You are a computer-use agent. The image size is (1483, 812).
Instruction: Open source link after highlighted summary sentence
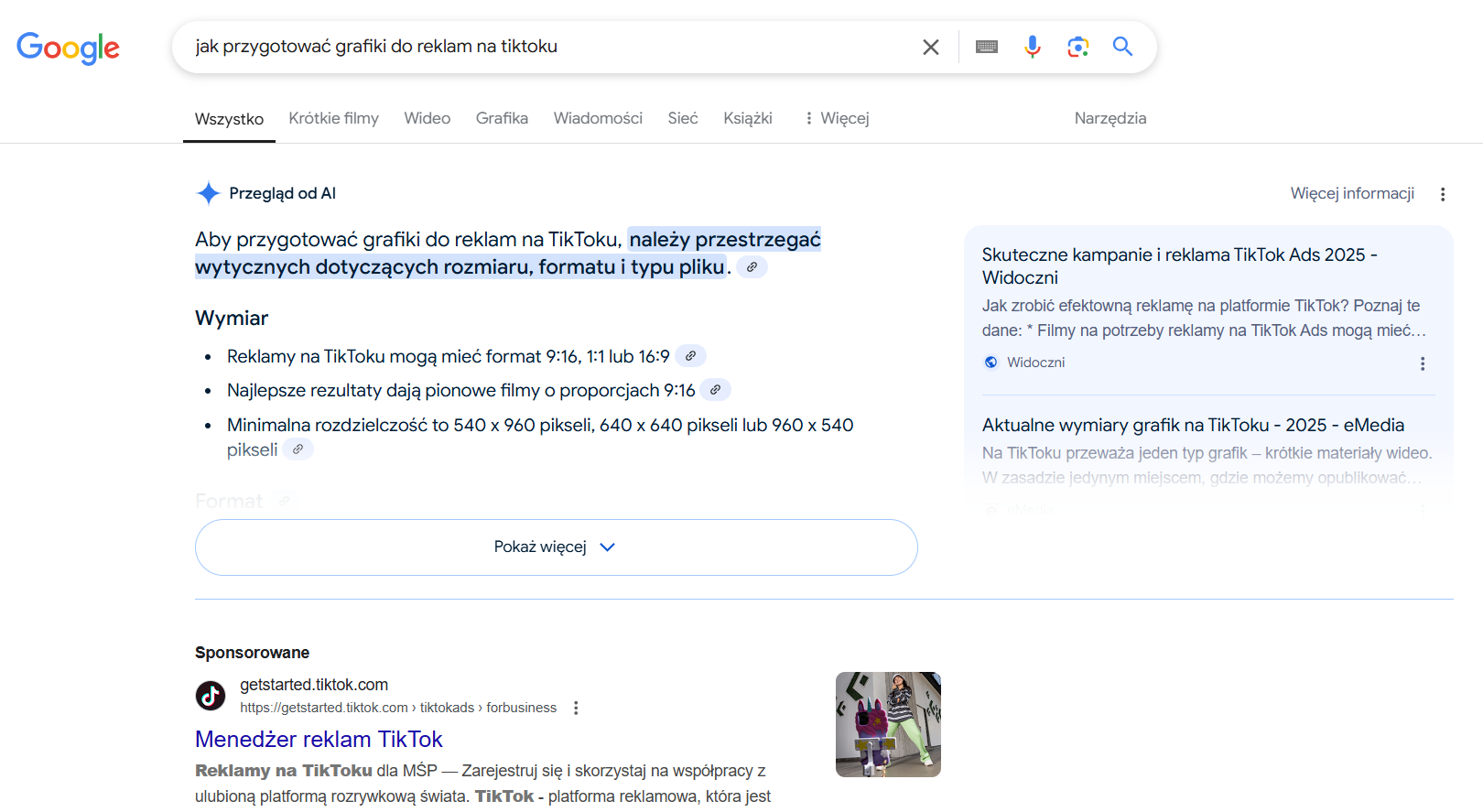(752, 267)
